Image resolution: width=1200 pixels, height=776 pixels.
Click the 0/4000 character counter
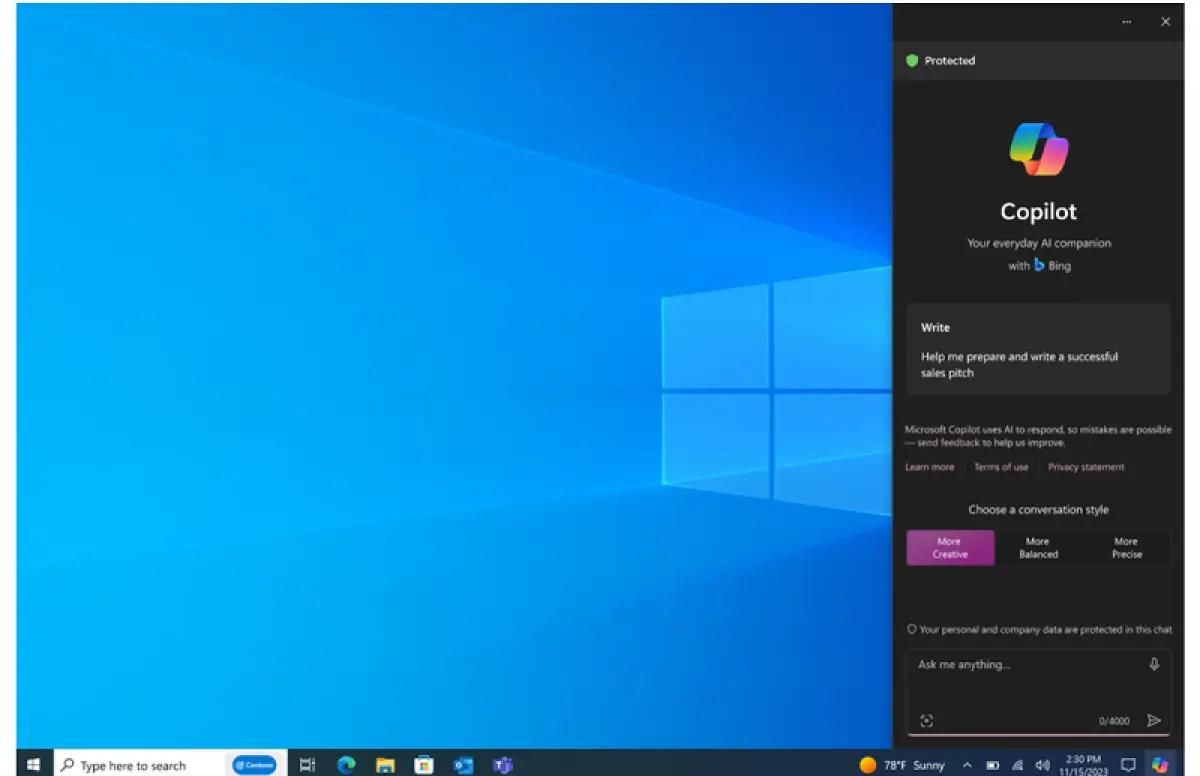click(x=1114, y=721)
